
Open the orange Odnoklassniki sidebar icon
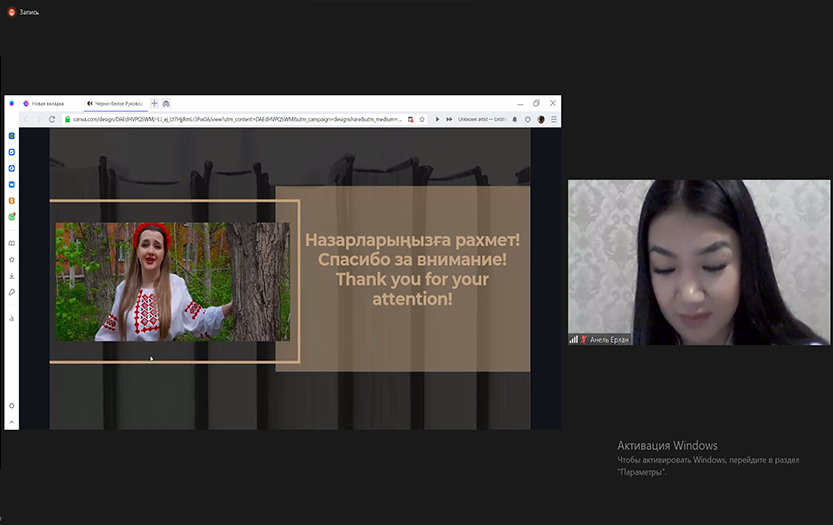tap(12, 201)
